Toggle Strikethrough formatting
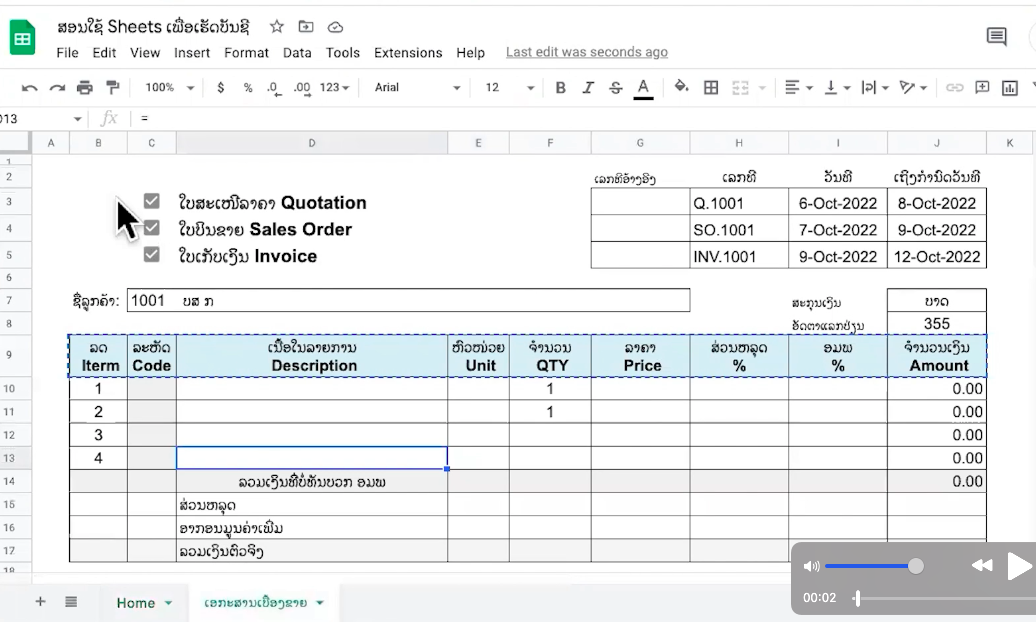This screenshot has width=1036, height=622. pyautogui.click(x=615, y=87)
